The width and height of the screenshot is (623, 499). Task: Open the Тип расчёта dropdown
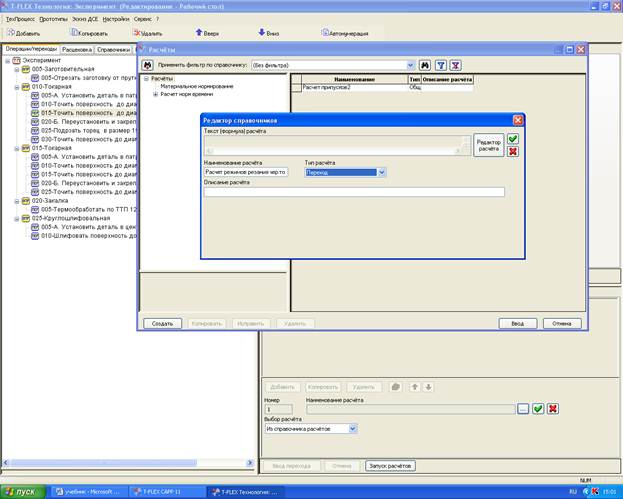(x=381, y=172)
